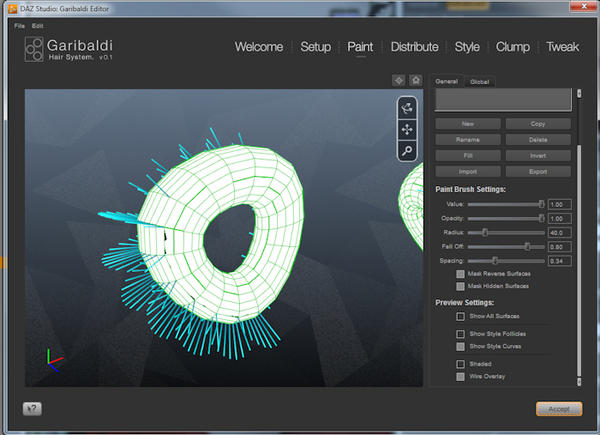This screenshot has width=600, height=435.
Task: Click the Fall Off slider handle
Action: click(x=527, y=247)
